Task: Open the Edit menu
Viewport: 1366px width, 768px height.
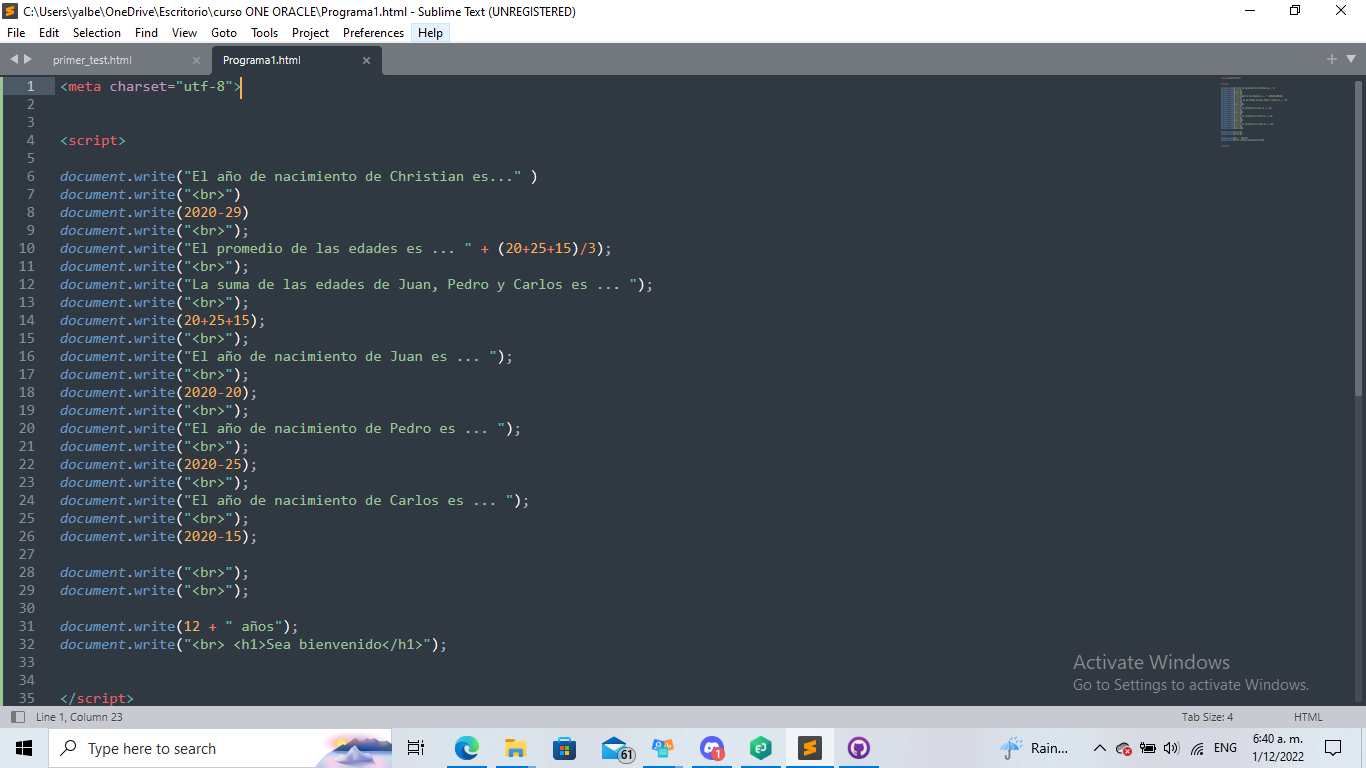Action: coord(49,33)
